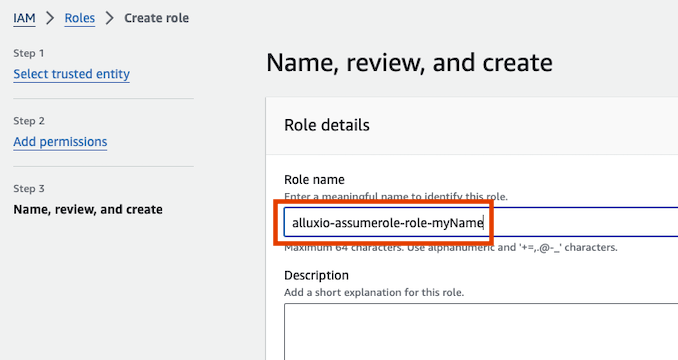Go to the Roles breadcrumb link
This screenshot has height=360, width=678.
tap(80, 18)
